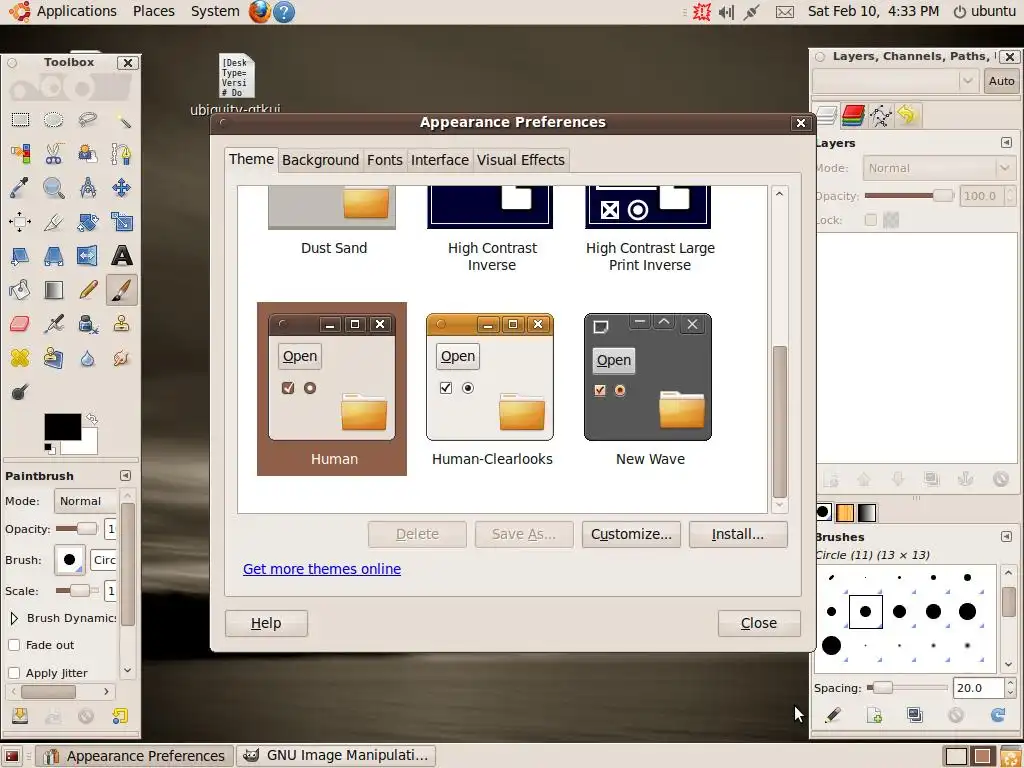Enable the Fade out checkbox

point(14,645)
